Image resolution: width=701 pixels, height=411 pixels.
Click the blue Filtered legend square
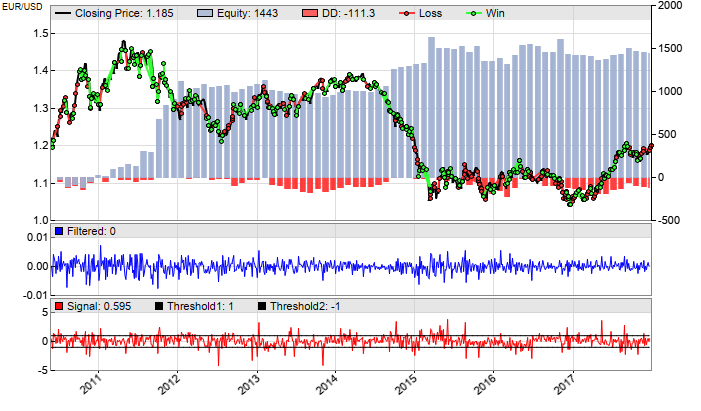(x=60, y=232)
